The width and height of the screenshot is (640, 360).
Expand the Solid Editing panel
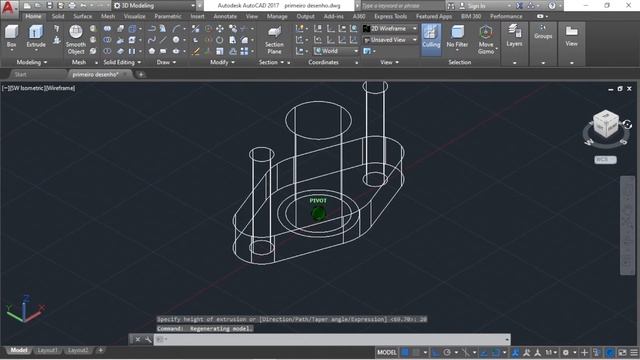coord(122,62)
